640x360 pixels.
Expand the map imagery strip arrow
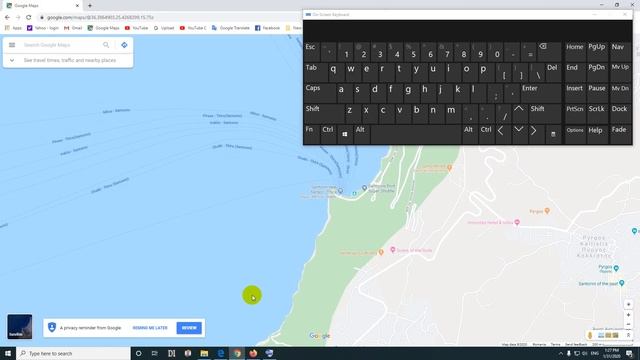(629, 335)
